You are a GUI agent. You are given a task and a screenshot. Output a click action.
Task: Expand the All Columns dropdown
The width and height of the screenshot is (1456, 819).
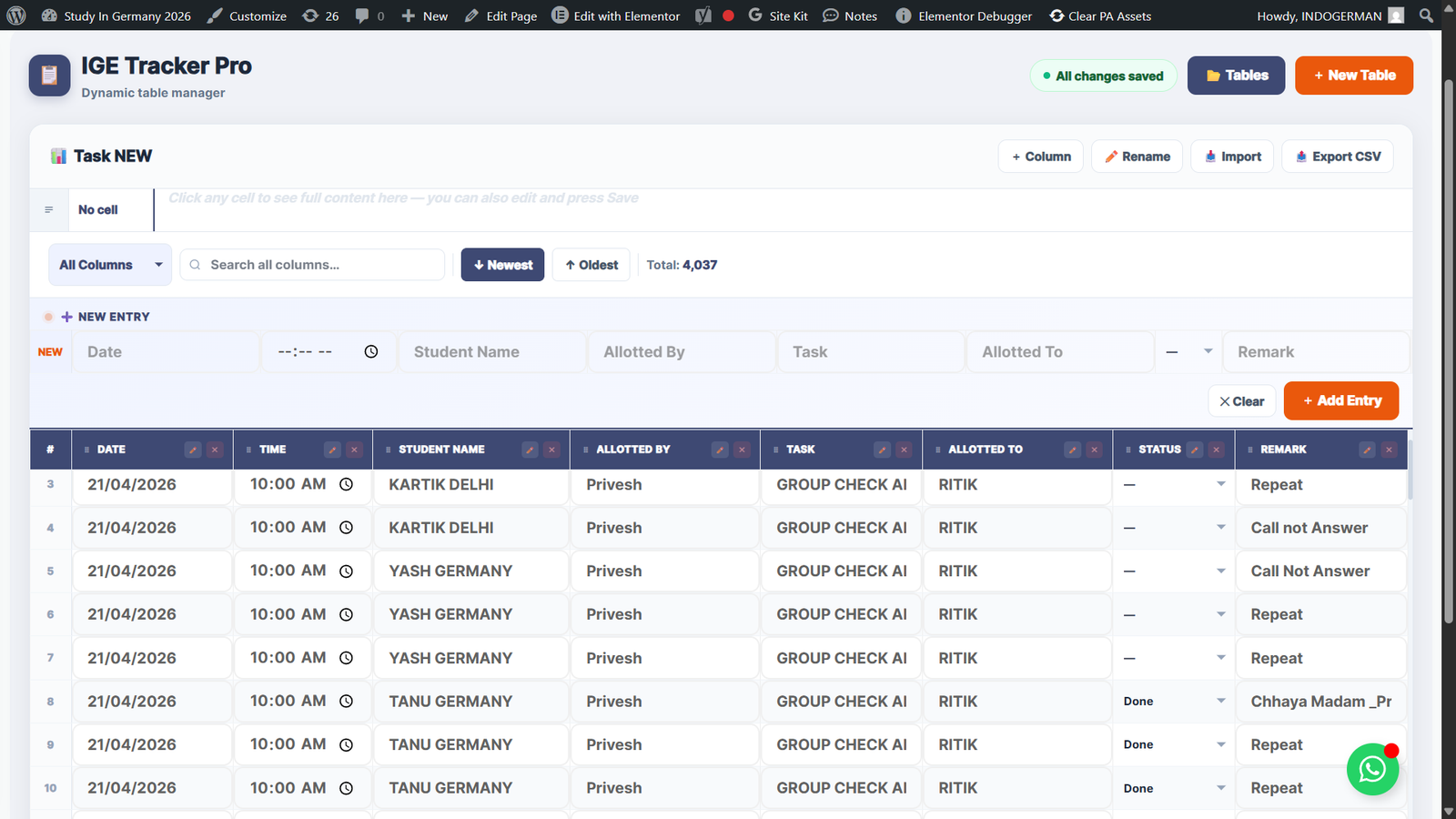click(x=109, y=264)
